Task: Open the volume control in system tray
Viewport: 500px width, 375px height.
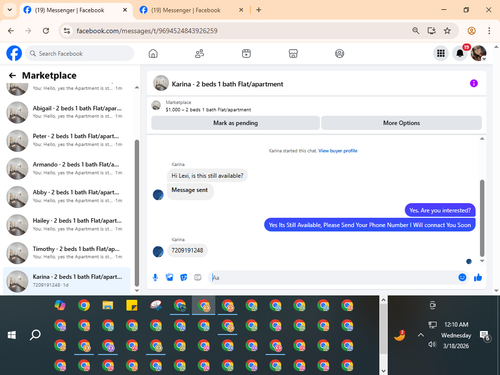Action: pos(432,344)
